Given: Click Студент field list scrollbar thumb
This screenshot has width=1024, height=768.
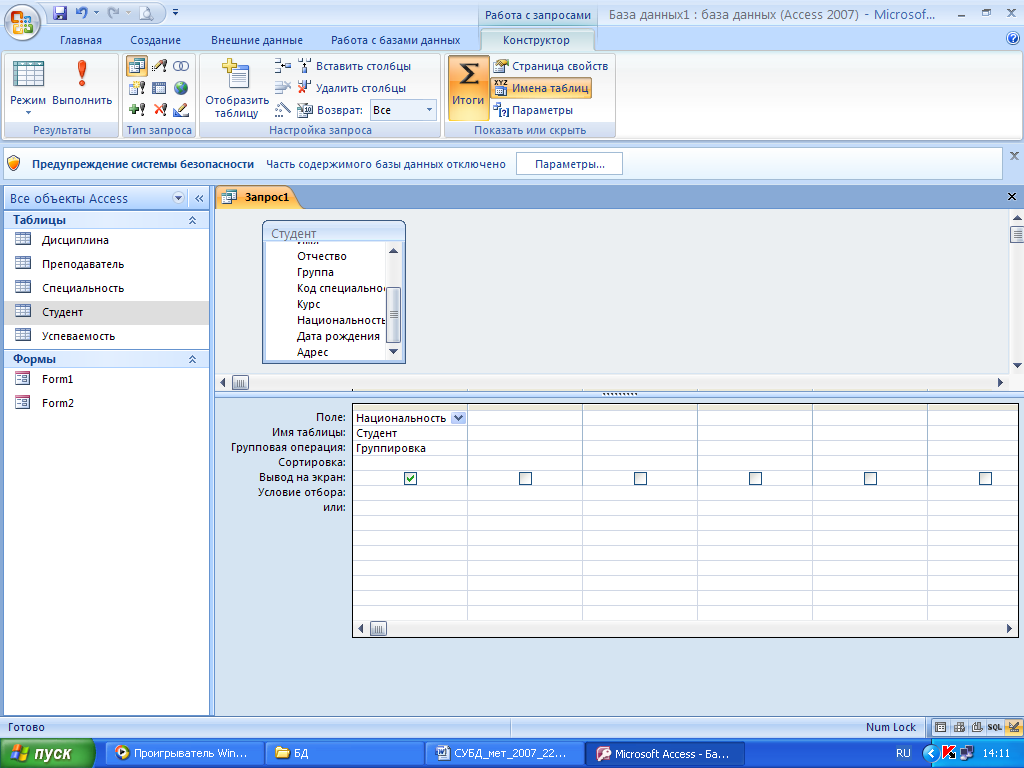Looking at the screenshot, I should (x=393, y=315).
